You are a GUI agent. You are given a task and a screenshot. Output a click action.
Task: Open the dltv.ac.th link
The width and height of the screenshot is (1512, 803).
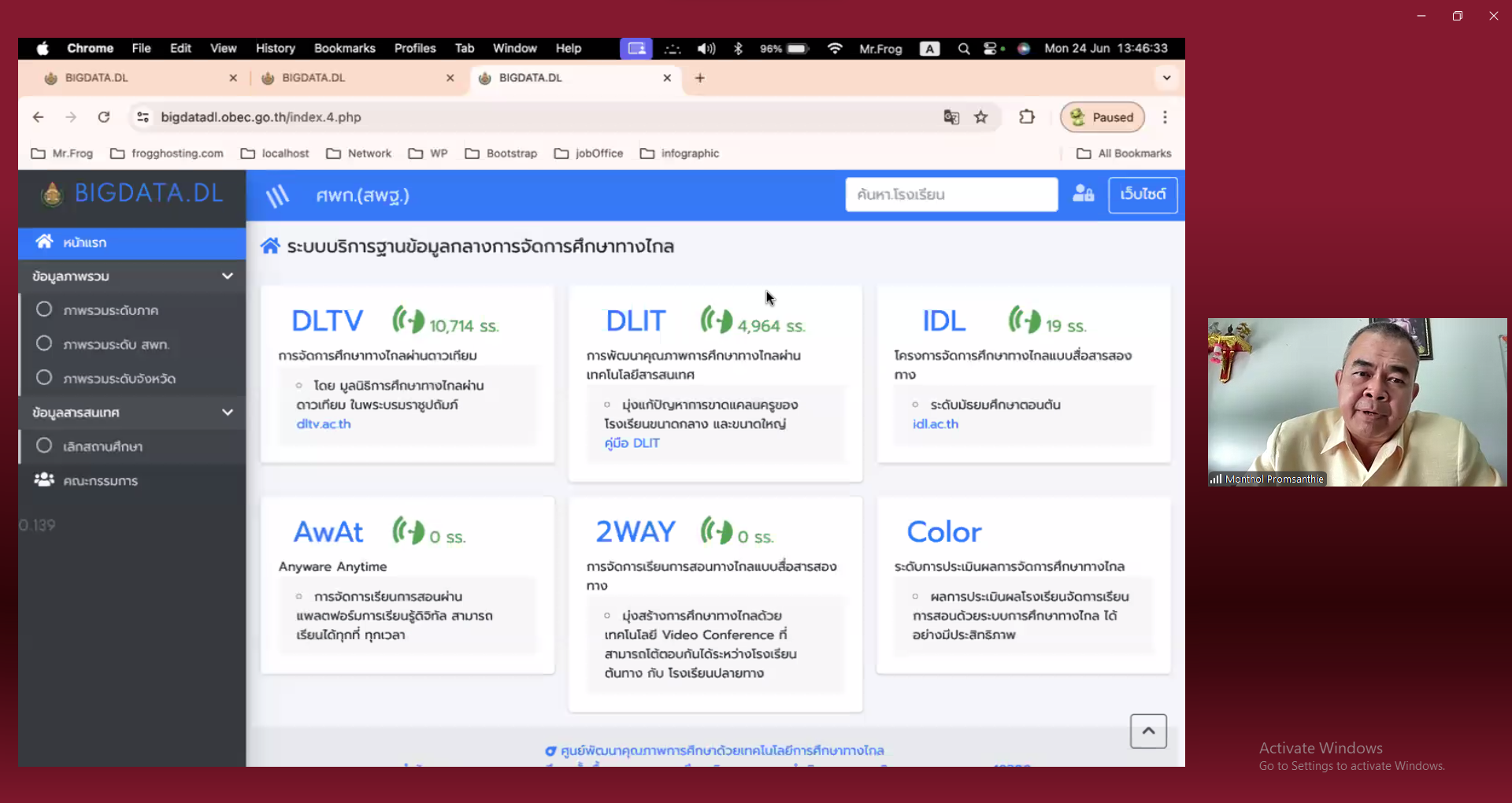(x=324, y=424)
